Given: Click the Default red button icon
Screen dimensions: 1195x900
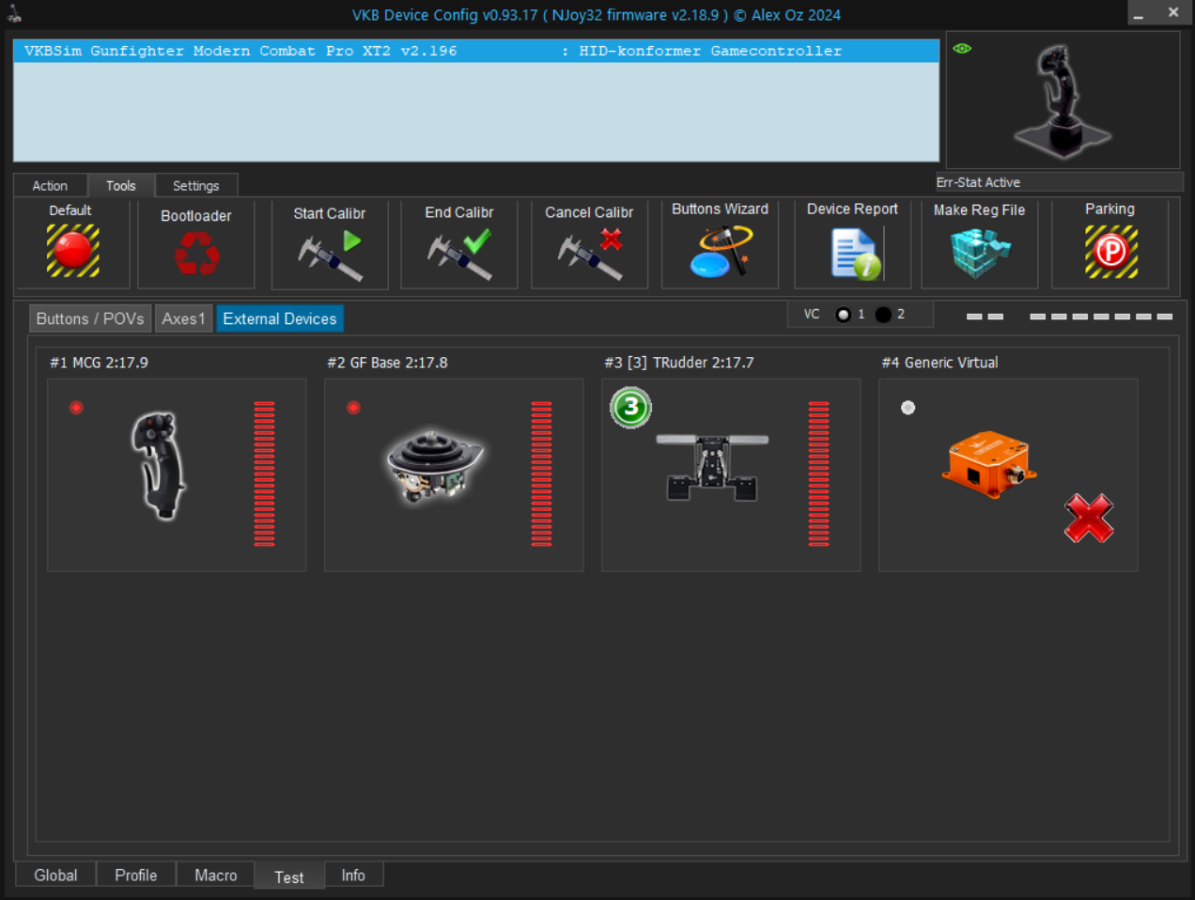Looking at the screenshot, I should pyautogui.click(x=72, y=251).
